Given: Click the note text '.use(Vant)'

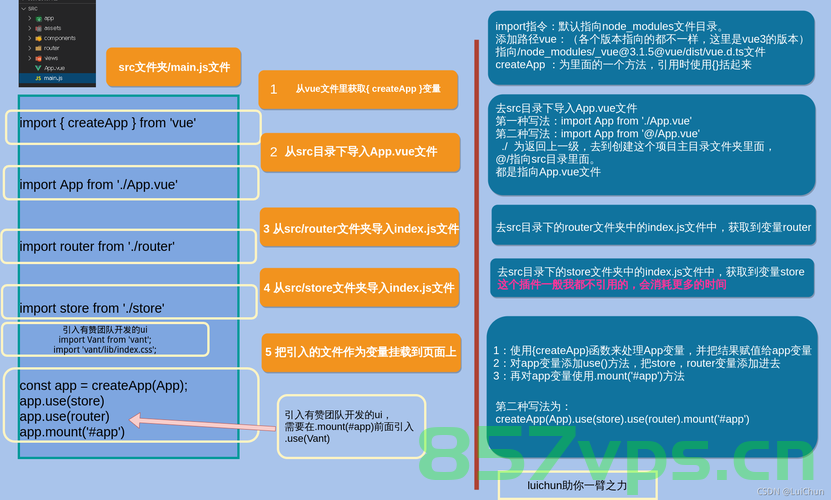Looking at the screenshot, I should click(307, 439).
